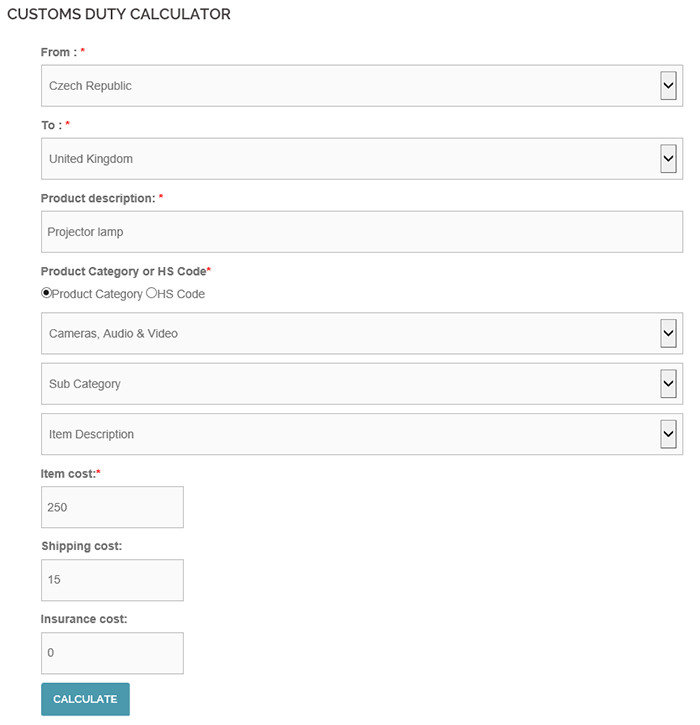The height and width of the screenshot is (725, 700).
Task: Click the "Insurance cost:" label text
Action: [x=84, y=619]
